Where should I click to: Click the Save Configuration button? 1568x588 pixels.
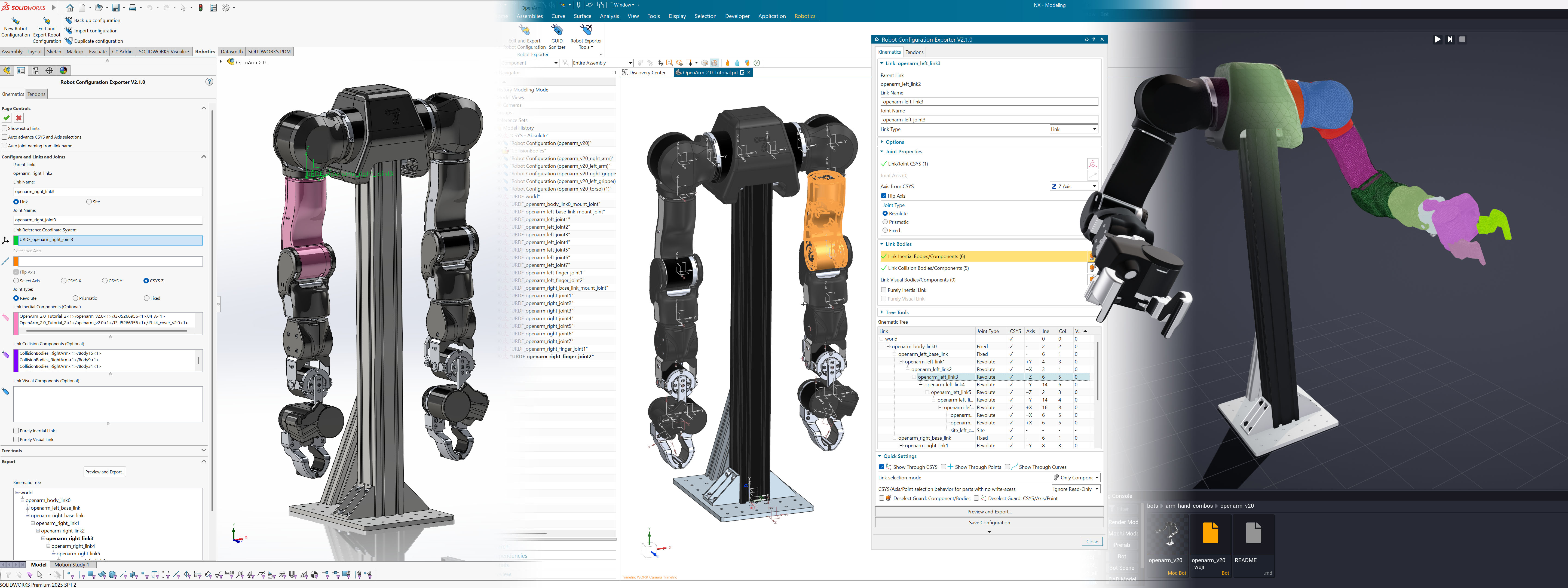(x=989, y=523)
